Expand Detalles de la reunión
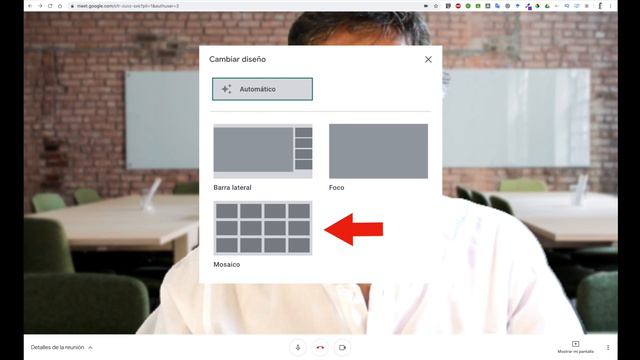Screen dimensions: 640x360 coord(62,347)
